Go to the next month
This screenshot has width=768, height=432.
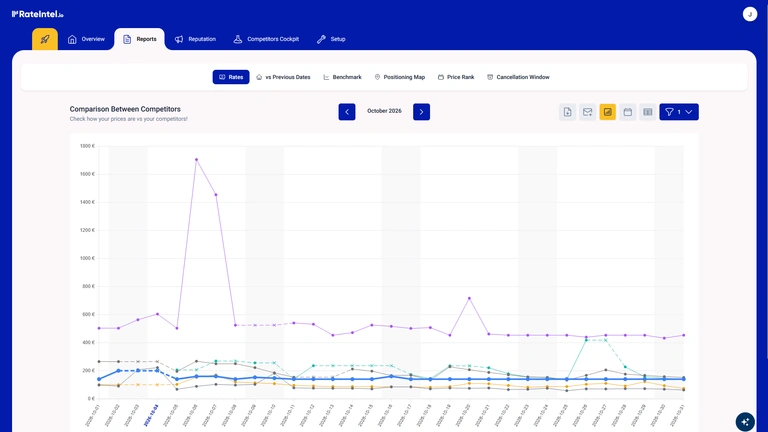[421, 112]
